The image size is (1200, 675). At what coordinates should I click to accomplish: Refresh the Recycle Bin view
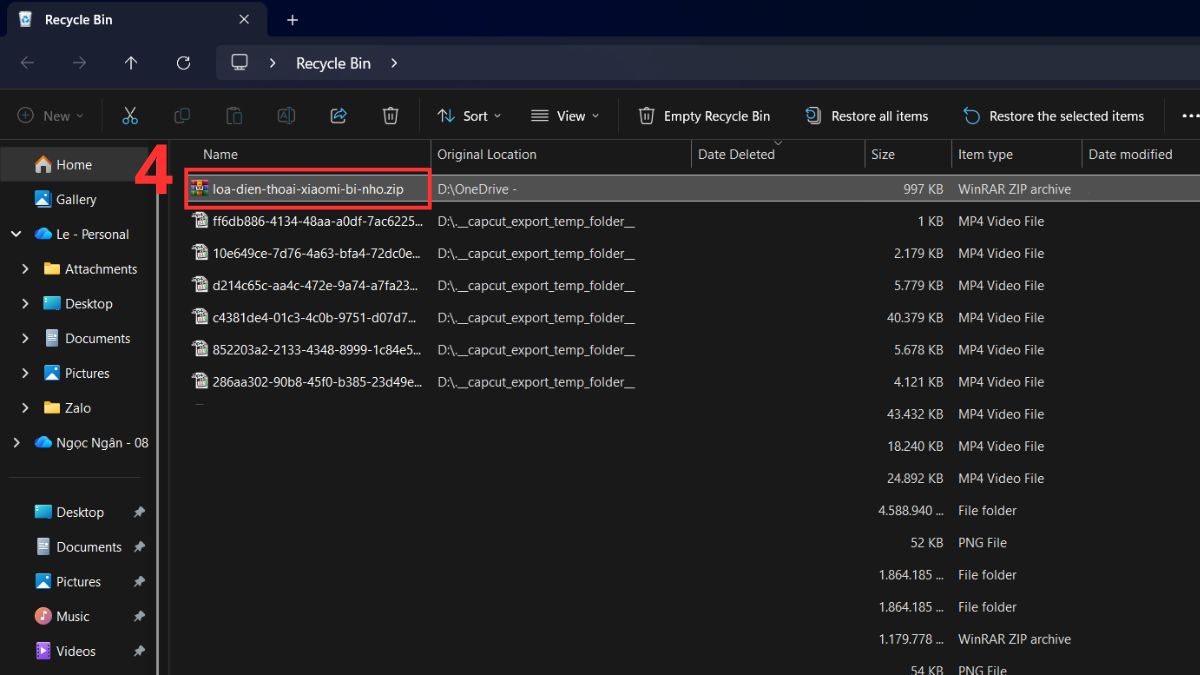click(183, 62)
